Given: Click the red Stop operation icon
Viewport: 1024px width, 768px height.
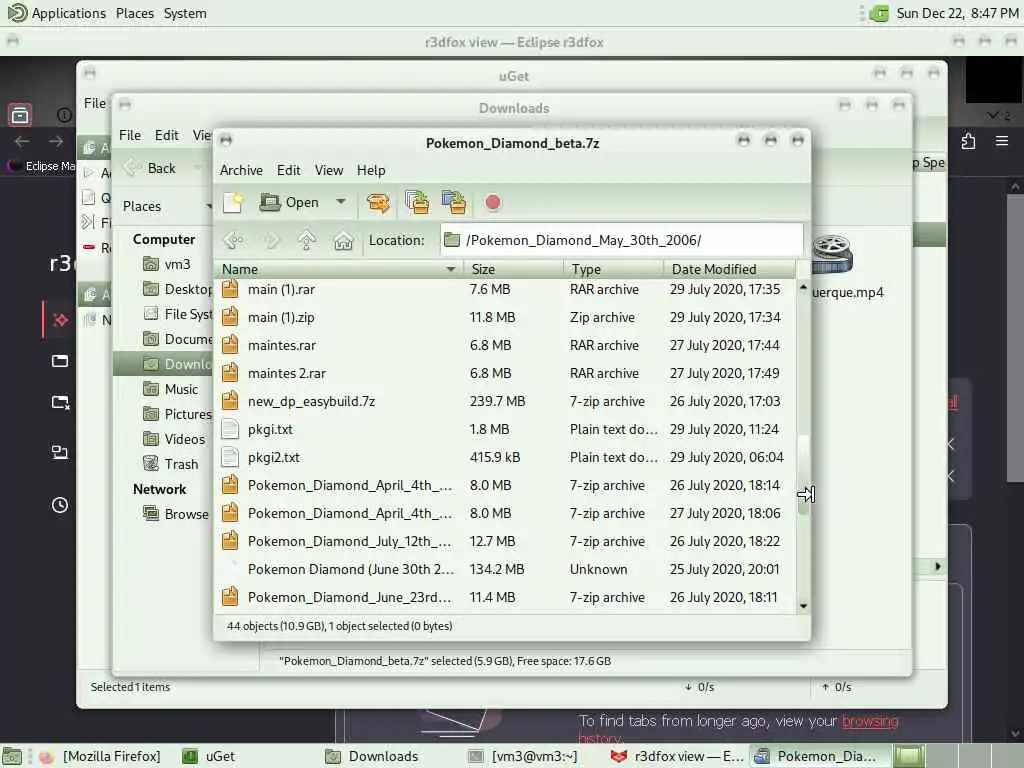Looking at the screenshot, I should click(x=493, y=202).
